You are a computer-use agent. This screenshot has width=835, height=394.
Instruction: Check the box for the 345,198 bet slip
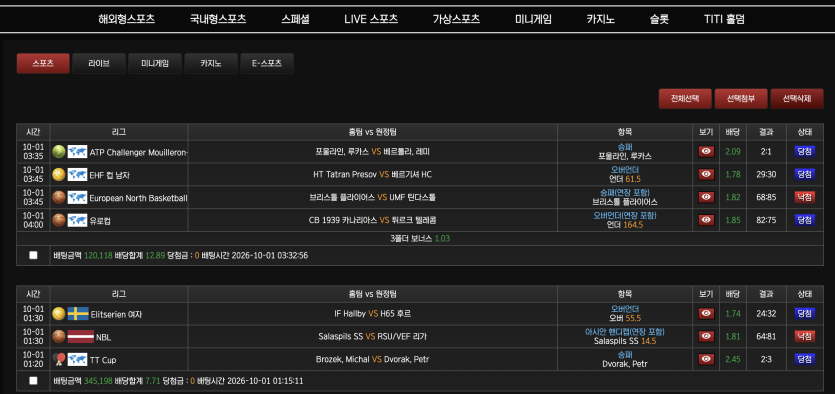[x=34, y=381]
